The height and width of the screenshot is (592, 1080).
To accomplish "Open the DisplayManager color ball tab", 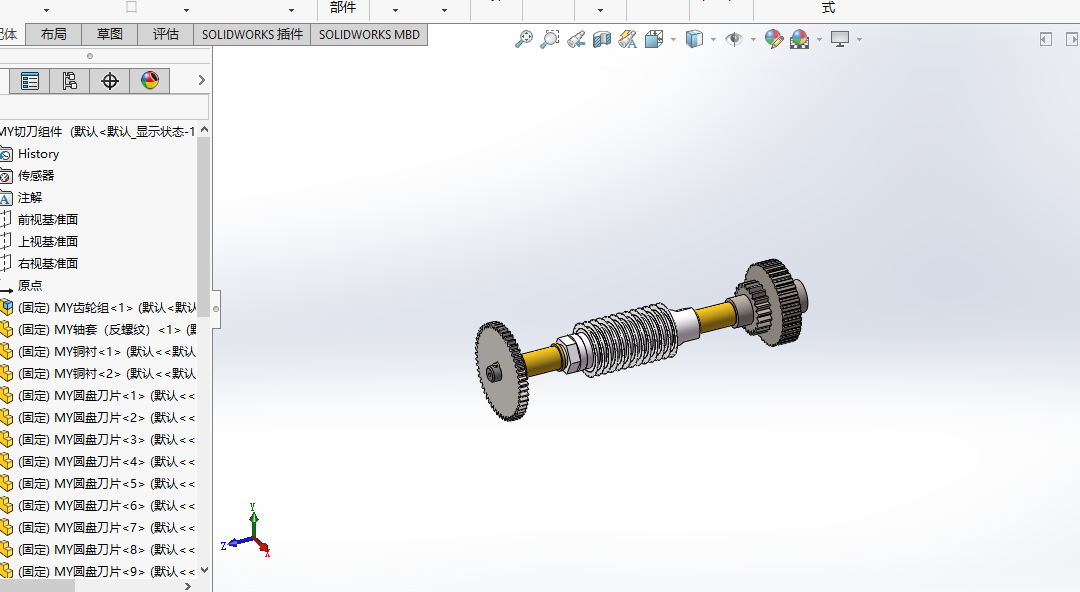I will pyautogui.click(x=149, y=81).
